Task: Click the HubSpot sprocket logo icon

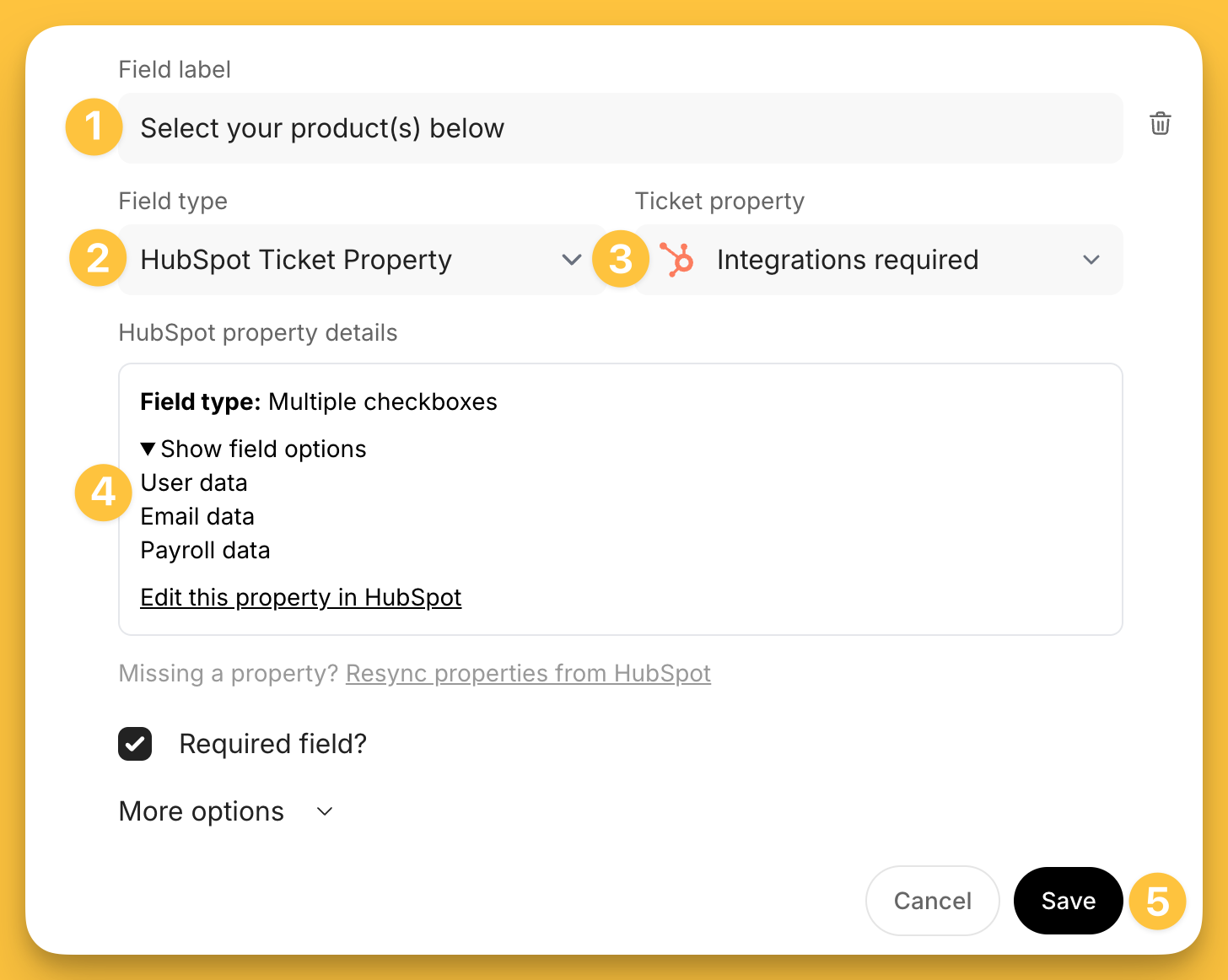Action: click(x=676, y=260)
